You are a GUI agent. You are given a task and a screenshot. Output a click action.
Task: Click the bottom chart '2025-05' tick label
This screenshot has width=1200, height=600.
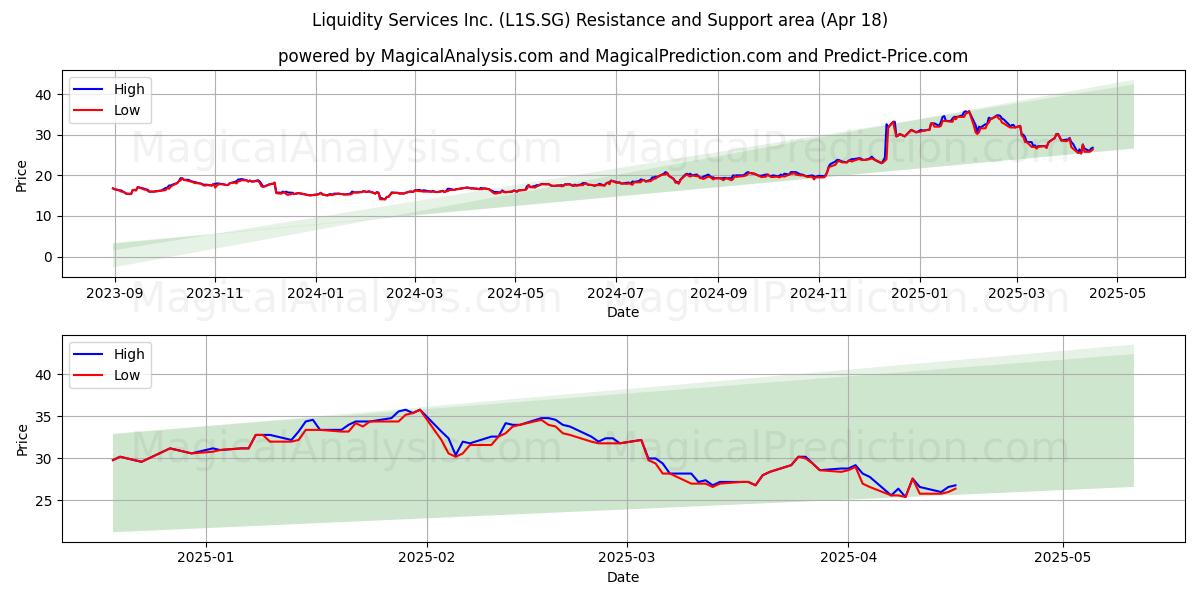click(x=1063, y=558)
